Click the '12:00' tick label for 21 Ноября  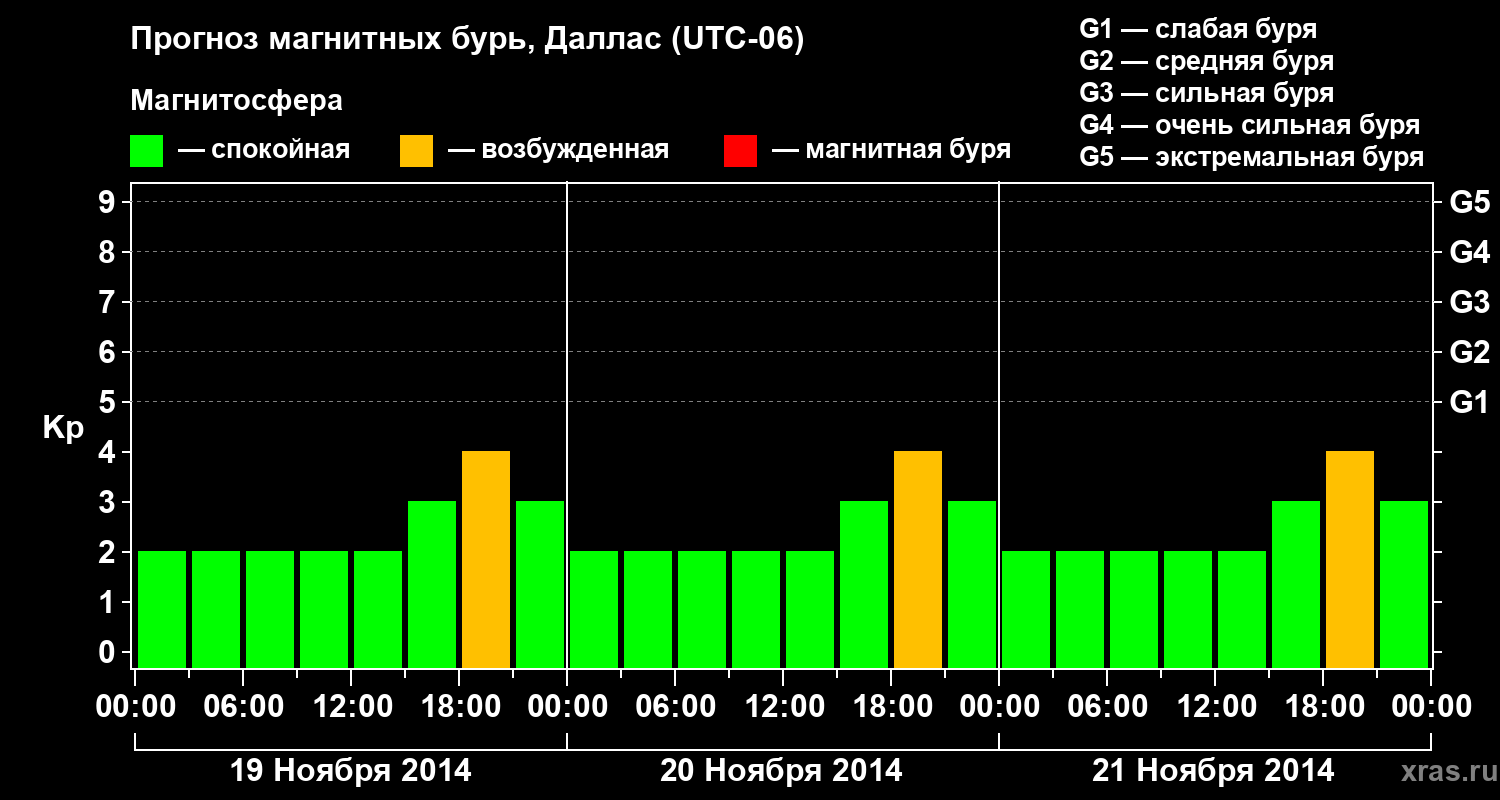(1216, 707)
